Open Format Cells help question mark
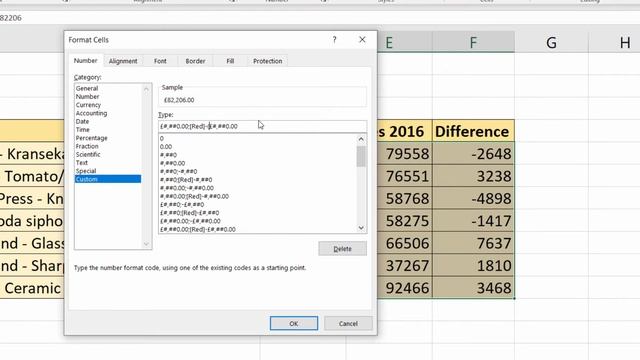 (x=334, y=40)
